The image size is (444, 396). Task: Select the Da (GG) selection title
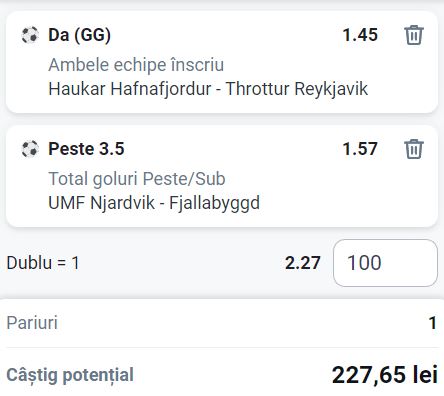tap(79, 35)
